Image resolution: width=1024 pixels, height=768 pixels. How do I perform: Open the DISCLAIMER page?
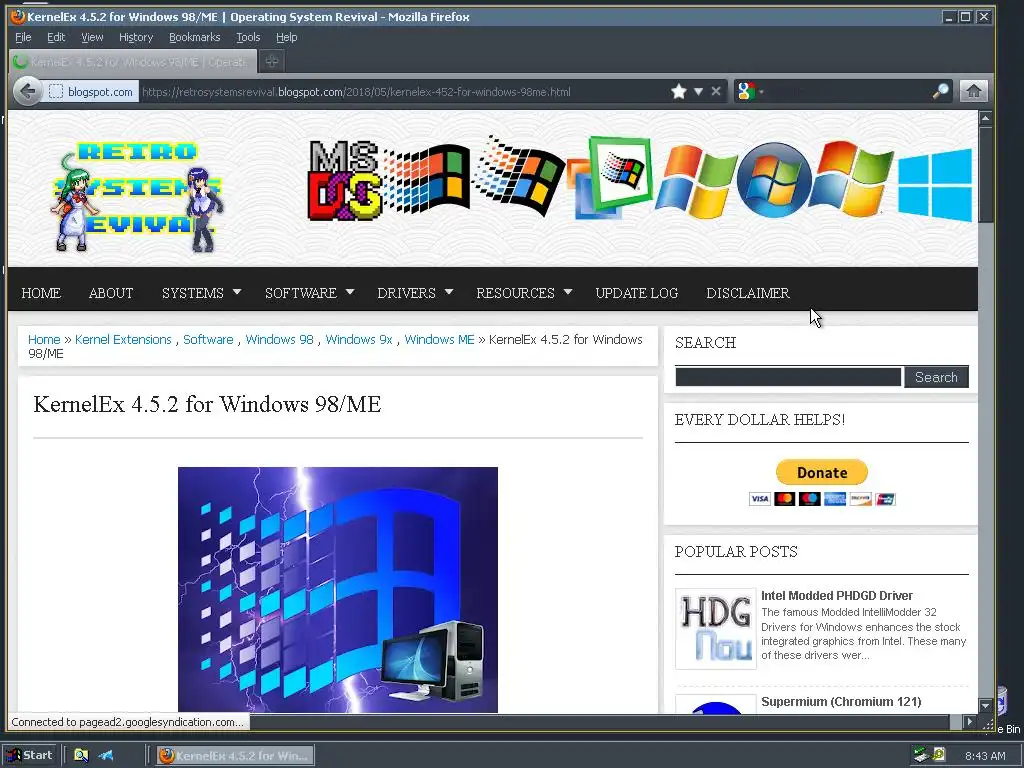[748, 293]
